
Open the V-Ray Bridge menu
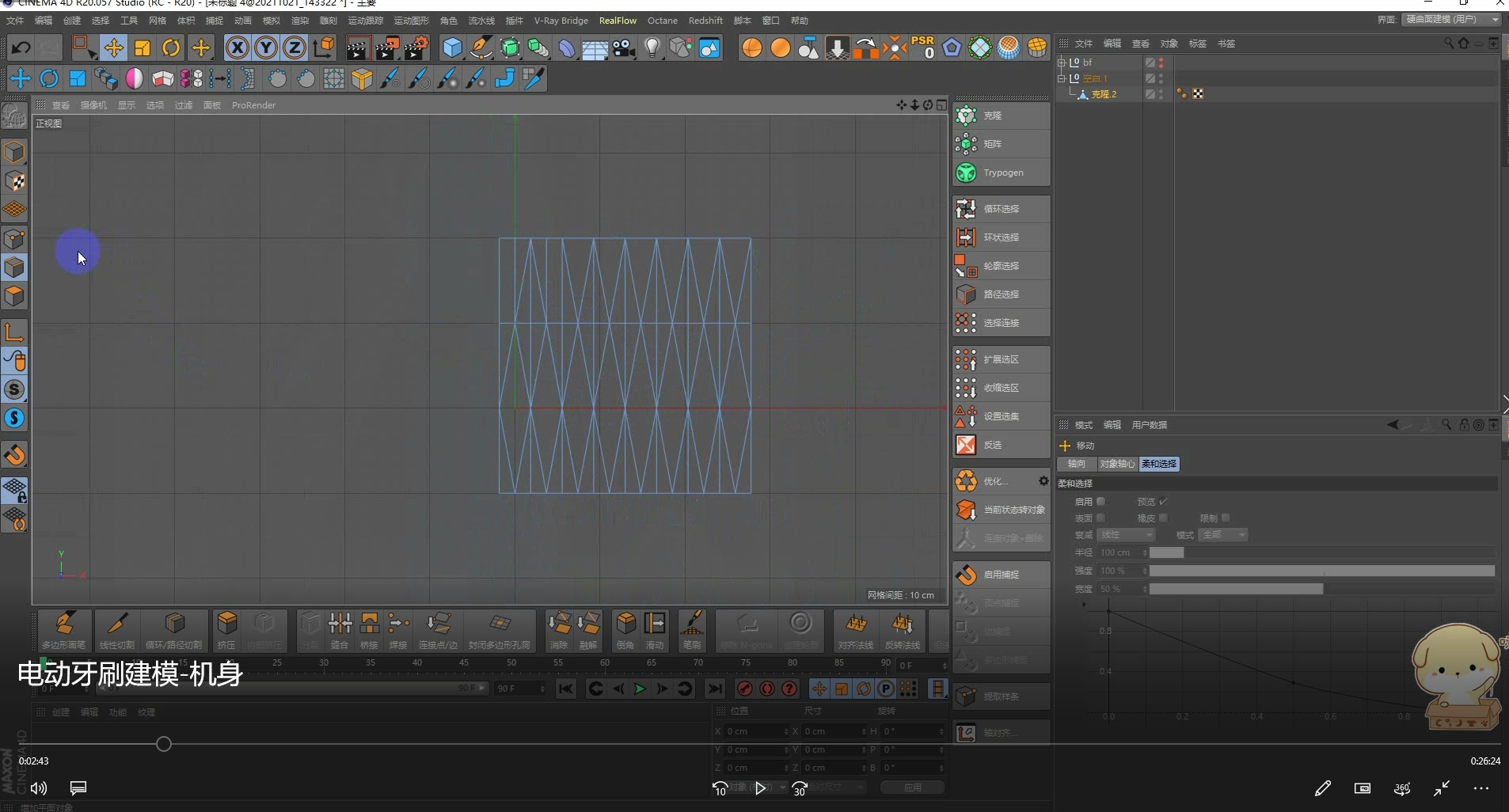pos(561,21)
